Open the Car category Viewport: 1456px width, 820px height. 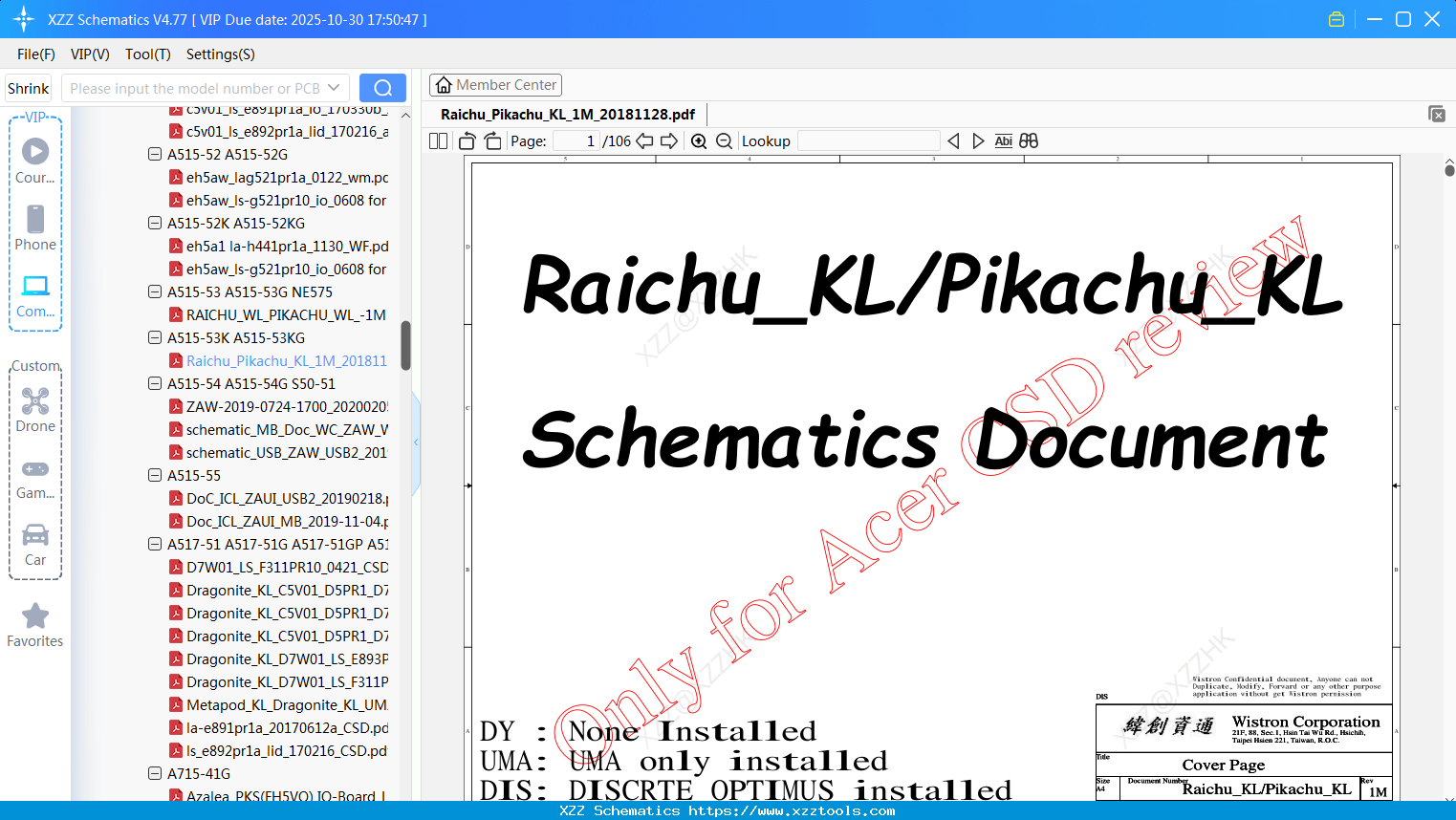[35, 546]
